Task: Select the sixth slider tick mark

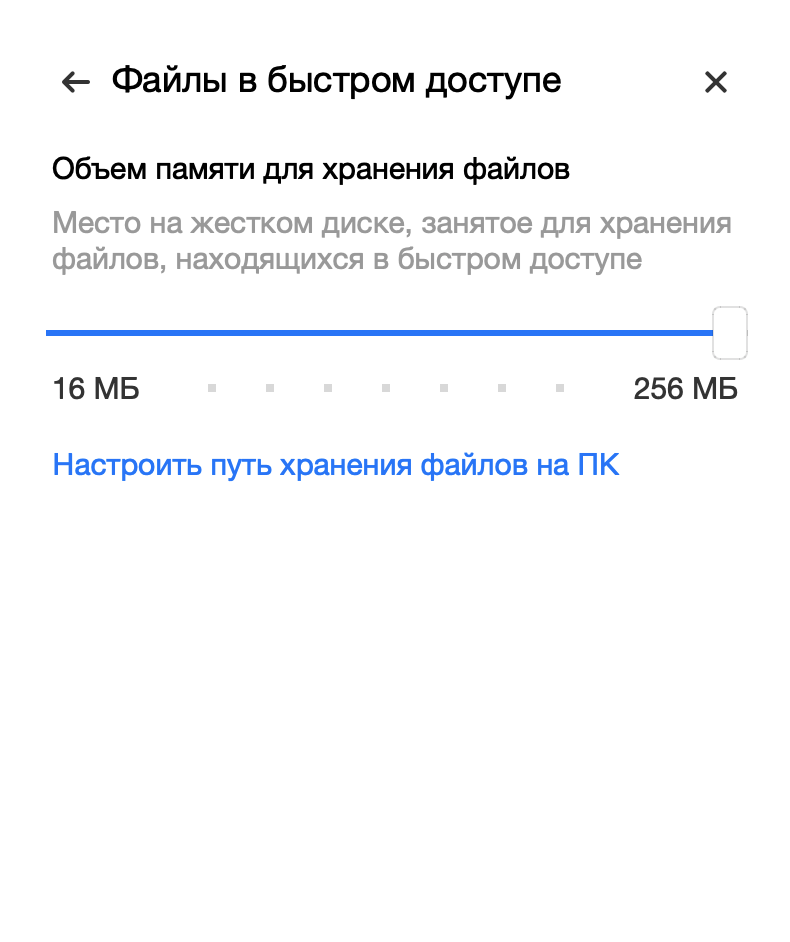Action: click(x=502, y=388)
